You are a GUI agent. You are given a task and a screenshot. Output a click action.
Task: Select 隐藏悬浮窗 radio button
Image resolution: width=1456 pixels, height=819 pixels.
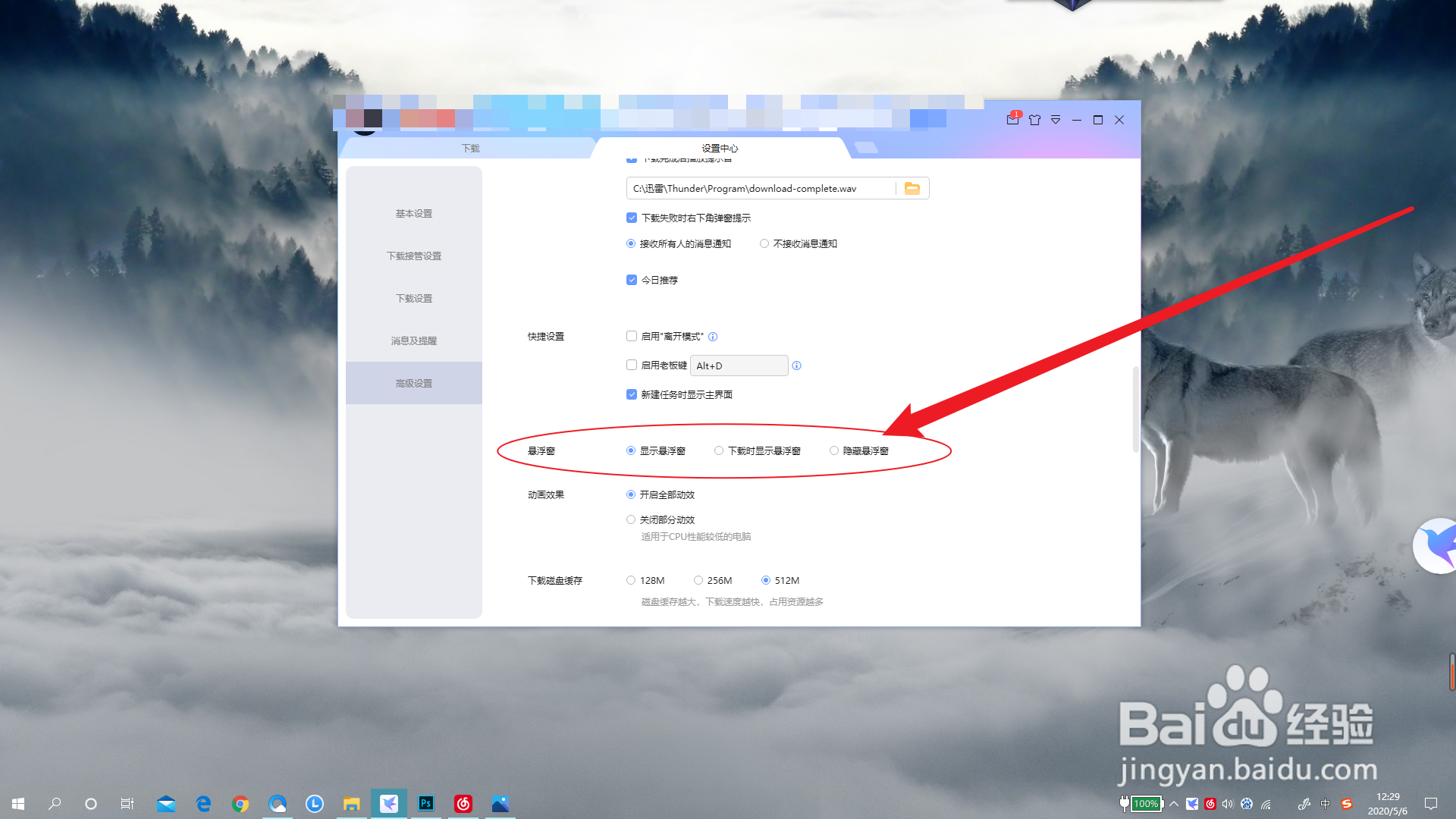pyautogui.click(x=834, y=450)
